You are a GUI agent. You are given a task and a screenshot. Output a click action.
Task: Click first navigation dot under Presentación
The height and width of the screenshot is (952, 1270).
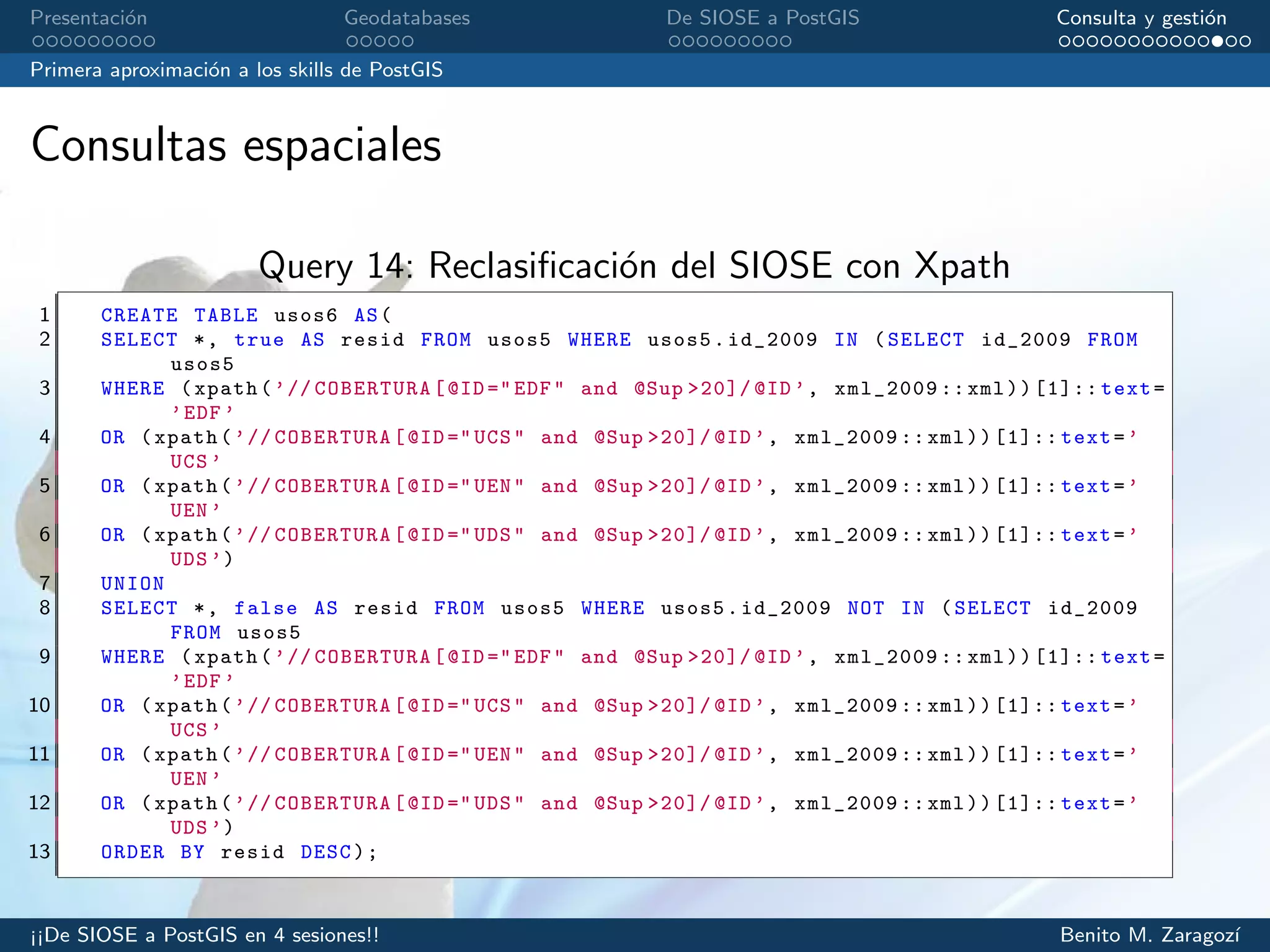point(38,42)
